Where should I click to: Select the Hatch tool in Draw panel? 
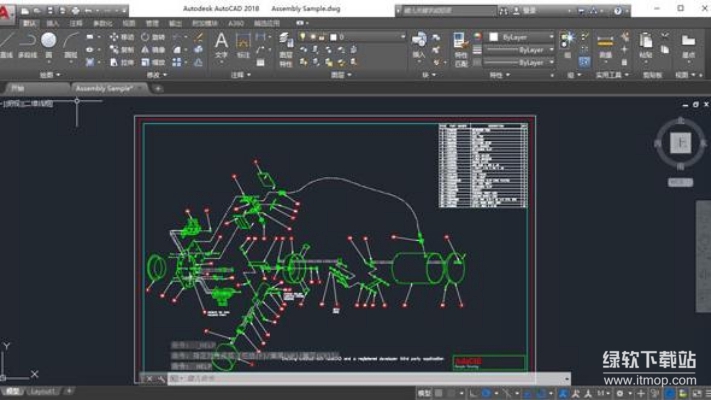tap(90, 63)
